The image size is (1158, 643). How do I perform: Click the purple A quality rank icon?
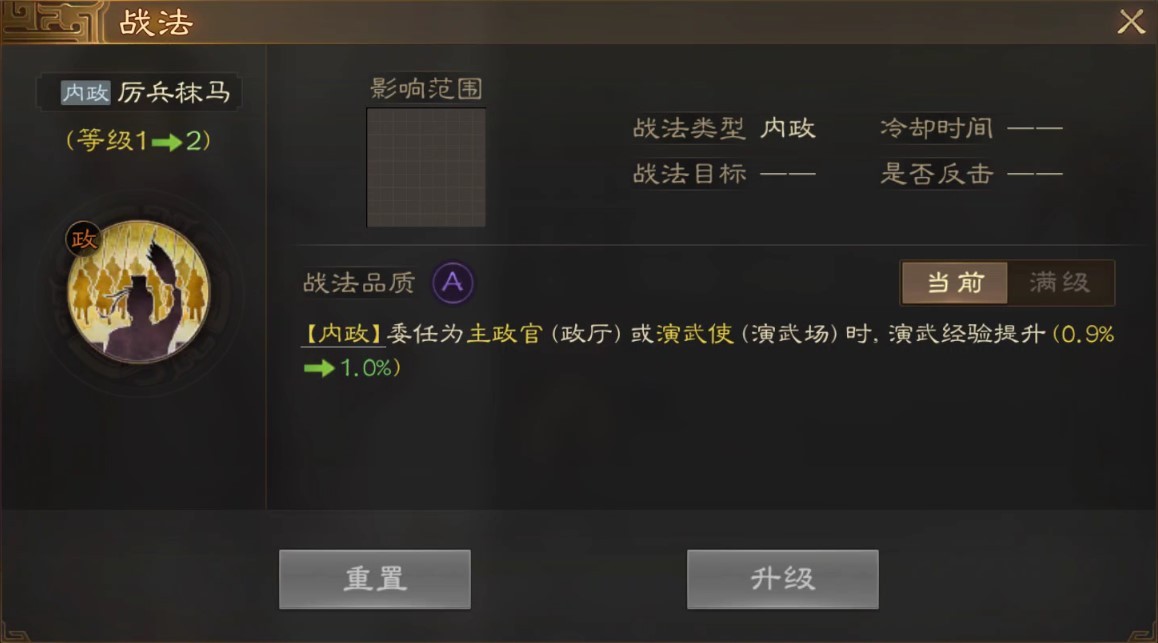(x=453, y=282)
